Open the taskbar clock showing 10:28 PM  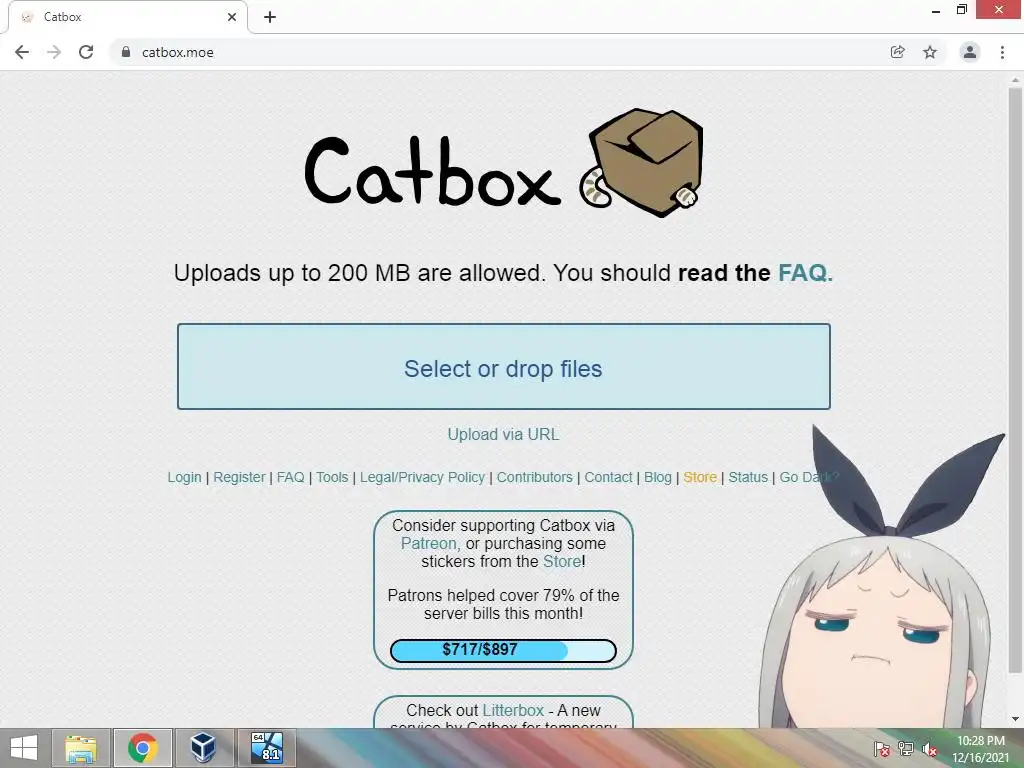point(981,749)
